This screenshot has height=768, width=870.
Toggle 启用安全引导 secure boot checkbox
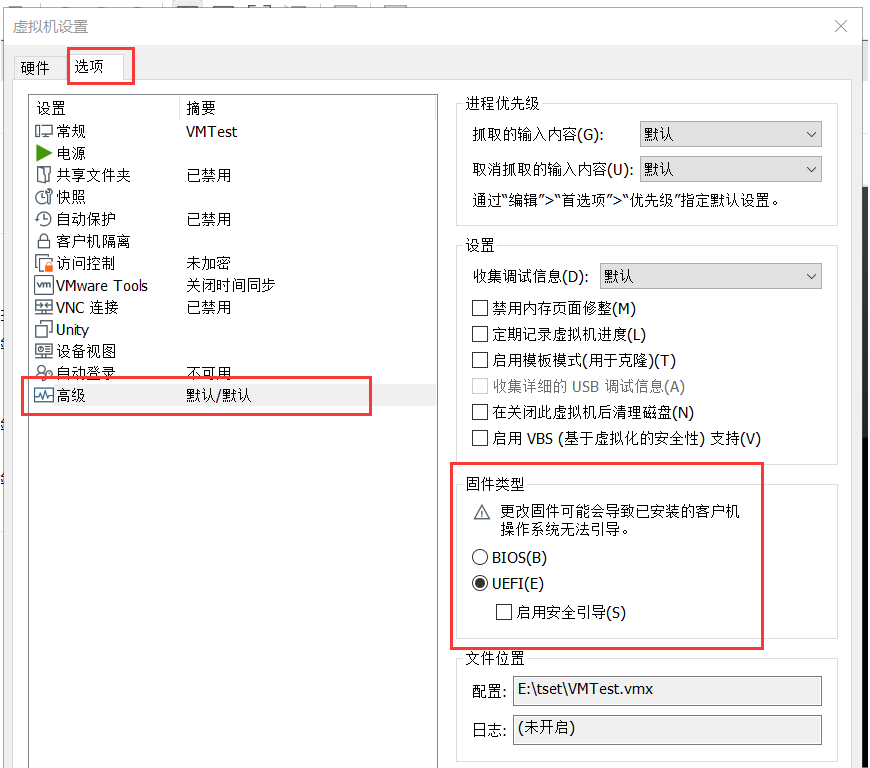(x=505, y=612)
